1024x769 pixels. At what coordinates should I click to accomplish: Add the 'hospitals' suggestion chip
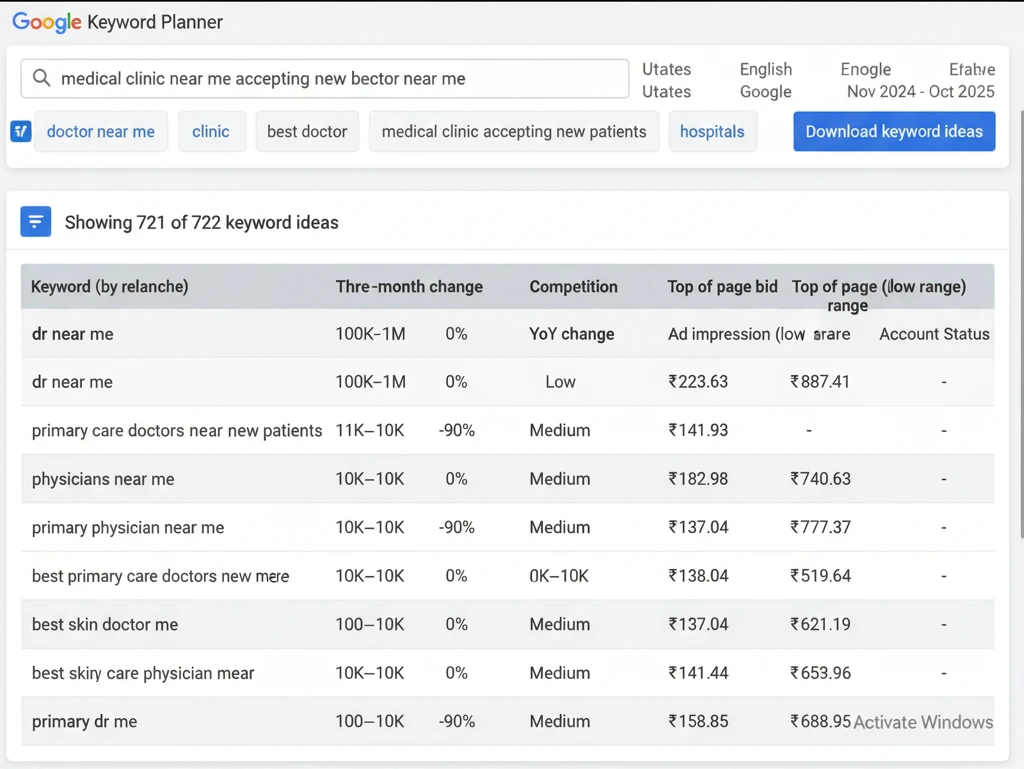712,131
